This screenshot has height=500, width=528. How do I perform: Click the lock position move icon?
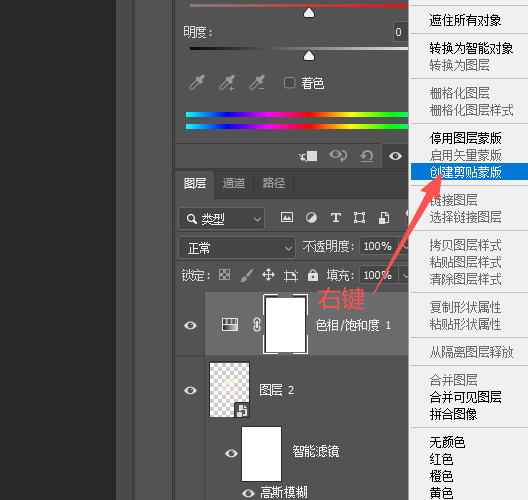[268, 275]
